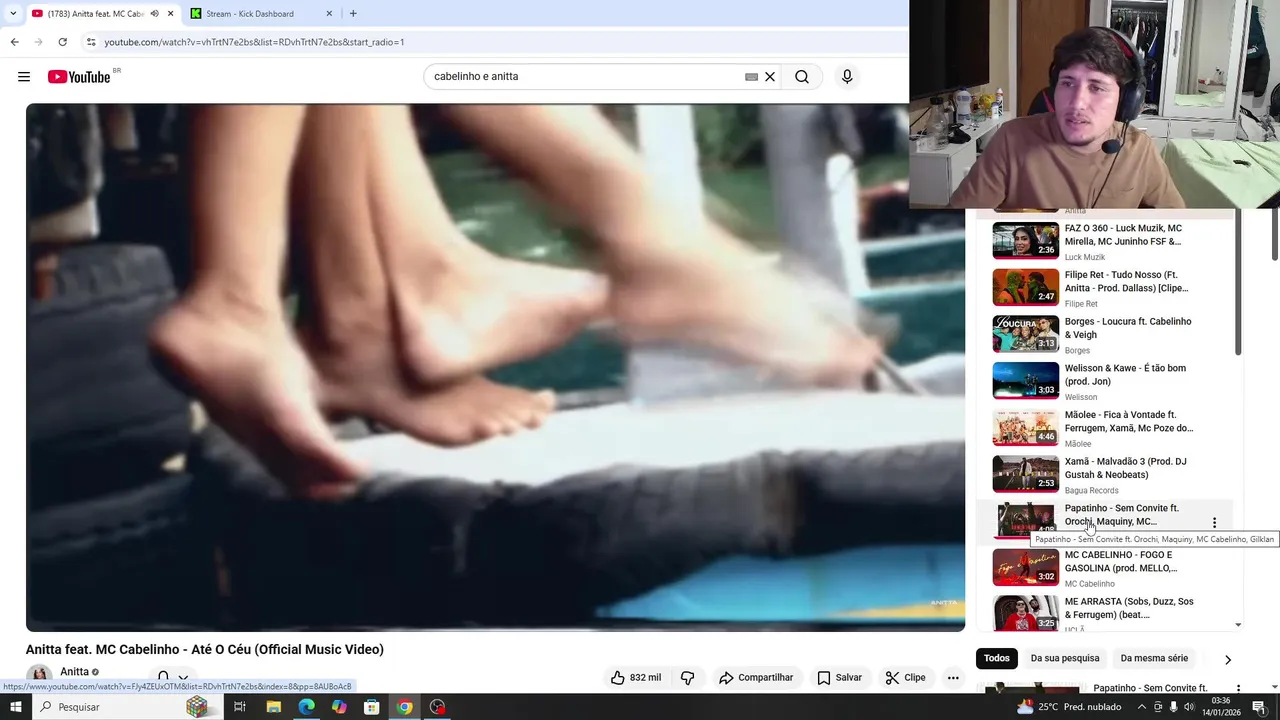Close the Anitta feat. MC Cabelinho tab
Viewport: 1280px width, 720px height.
[x=170, y=14]
